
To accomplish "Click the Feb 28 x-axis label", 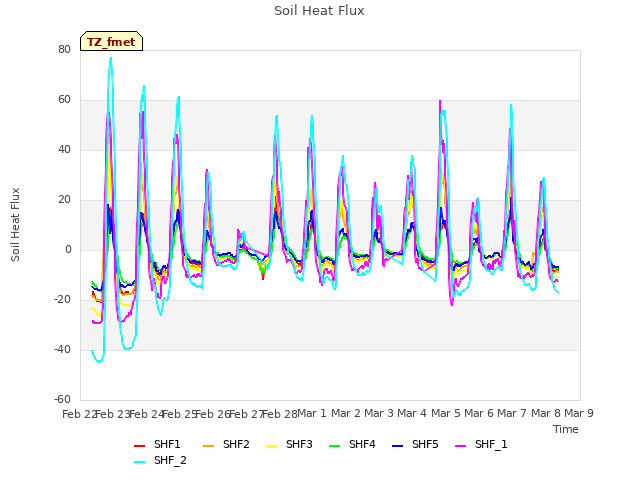I will click(280, 414).
